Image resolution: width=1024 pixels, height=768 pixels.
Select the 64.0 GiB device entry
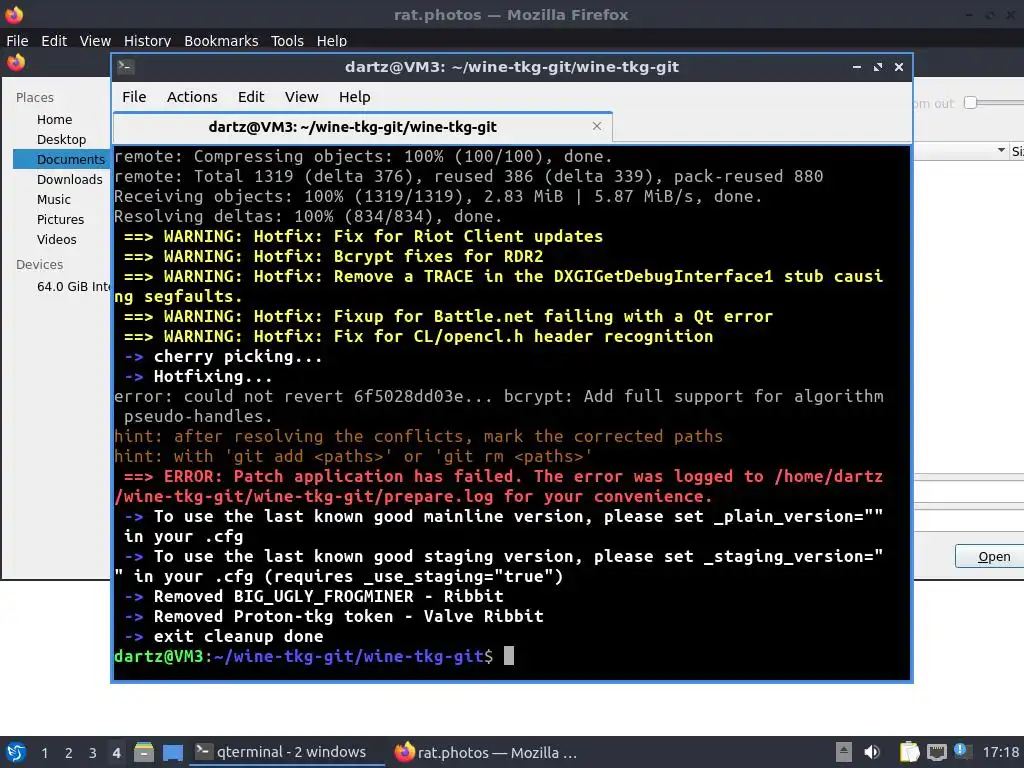pos(73,286)
